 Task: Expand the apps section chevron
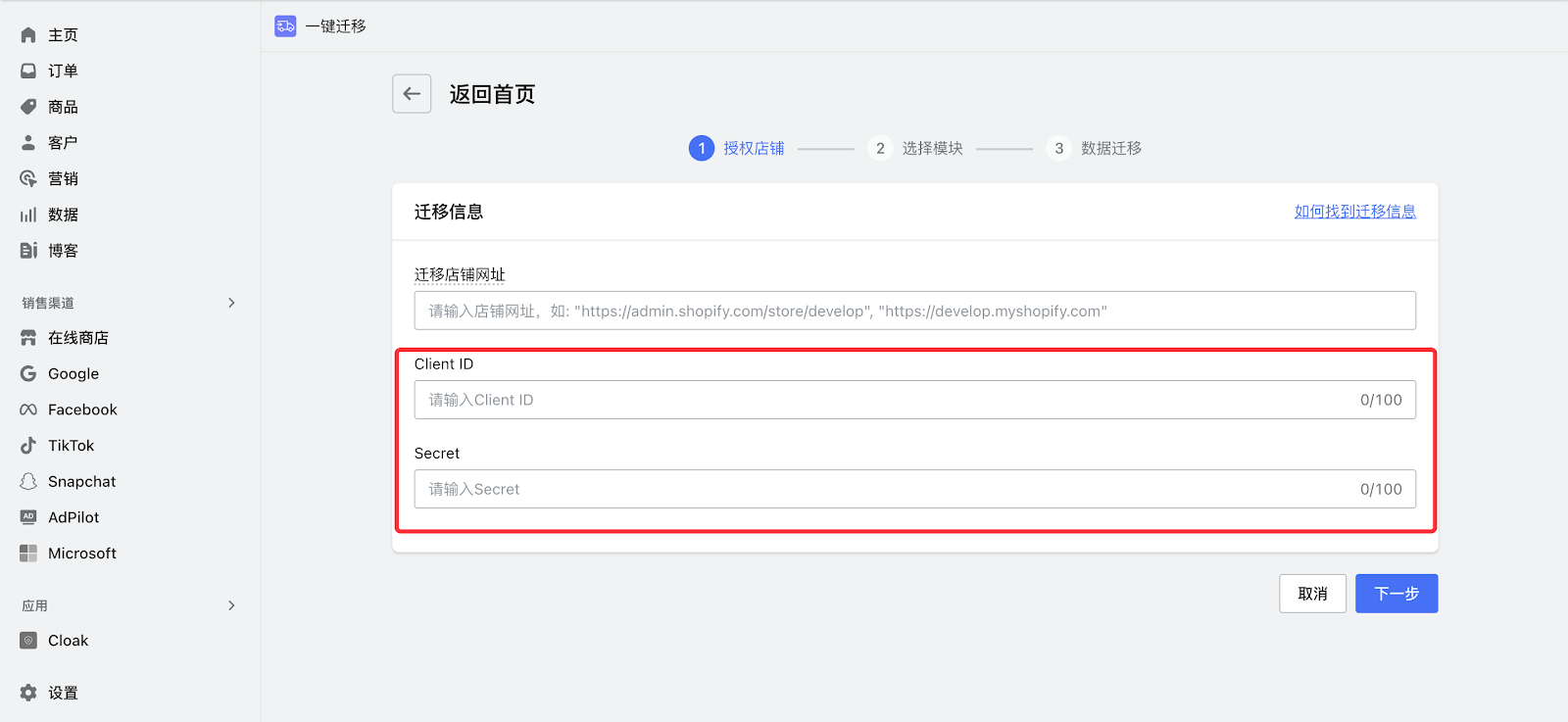tap(231, 605)
